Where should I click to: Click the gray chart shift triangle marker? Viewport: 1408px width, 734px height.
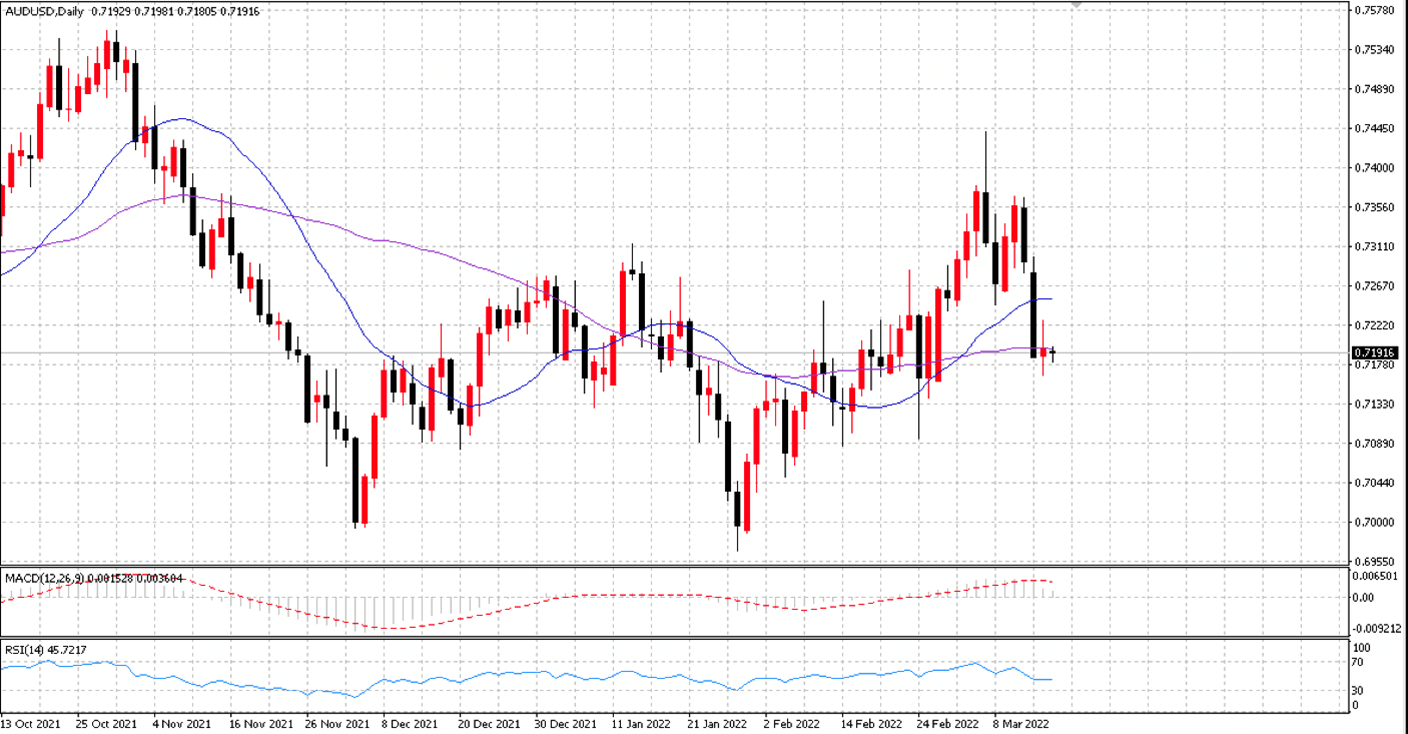[x=1076, y=5]
